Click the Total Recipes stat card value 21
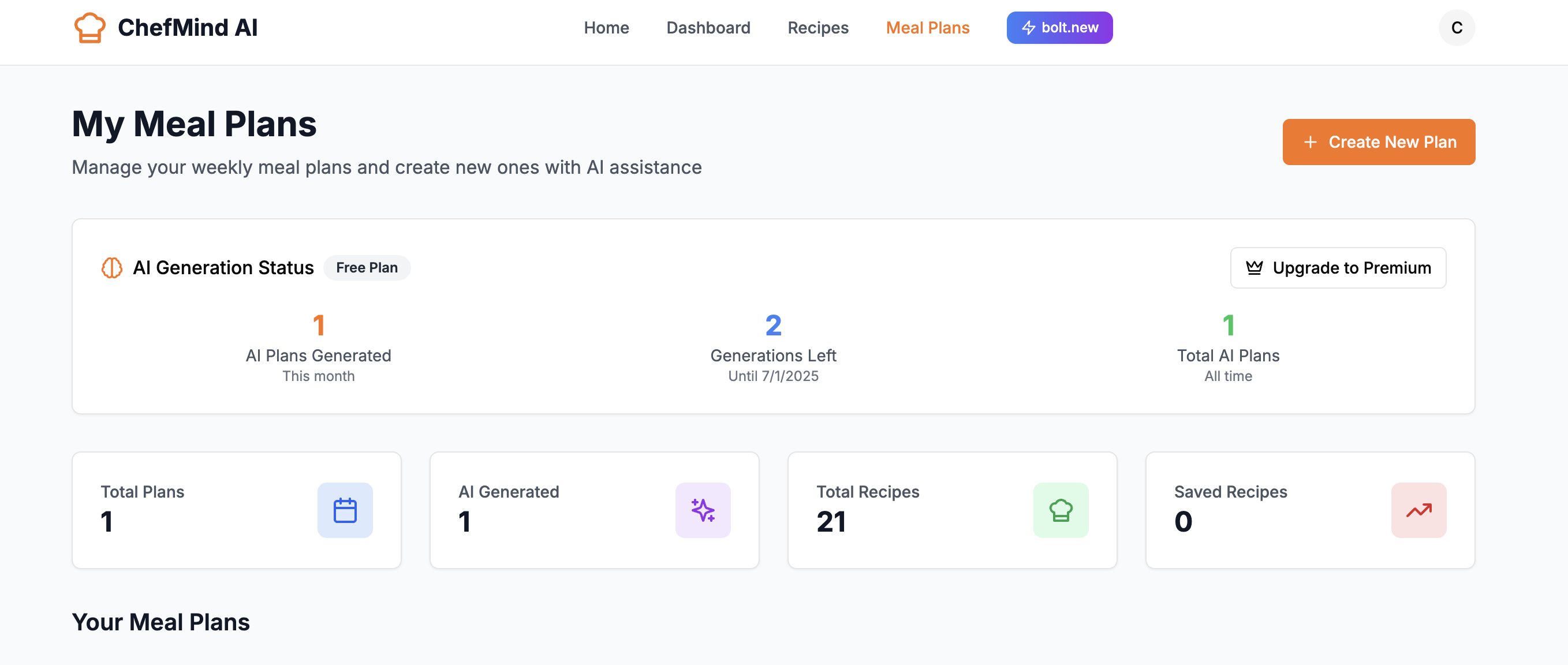 [831, 521]
